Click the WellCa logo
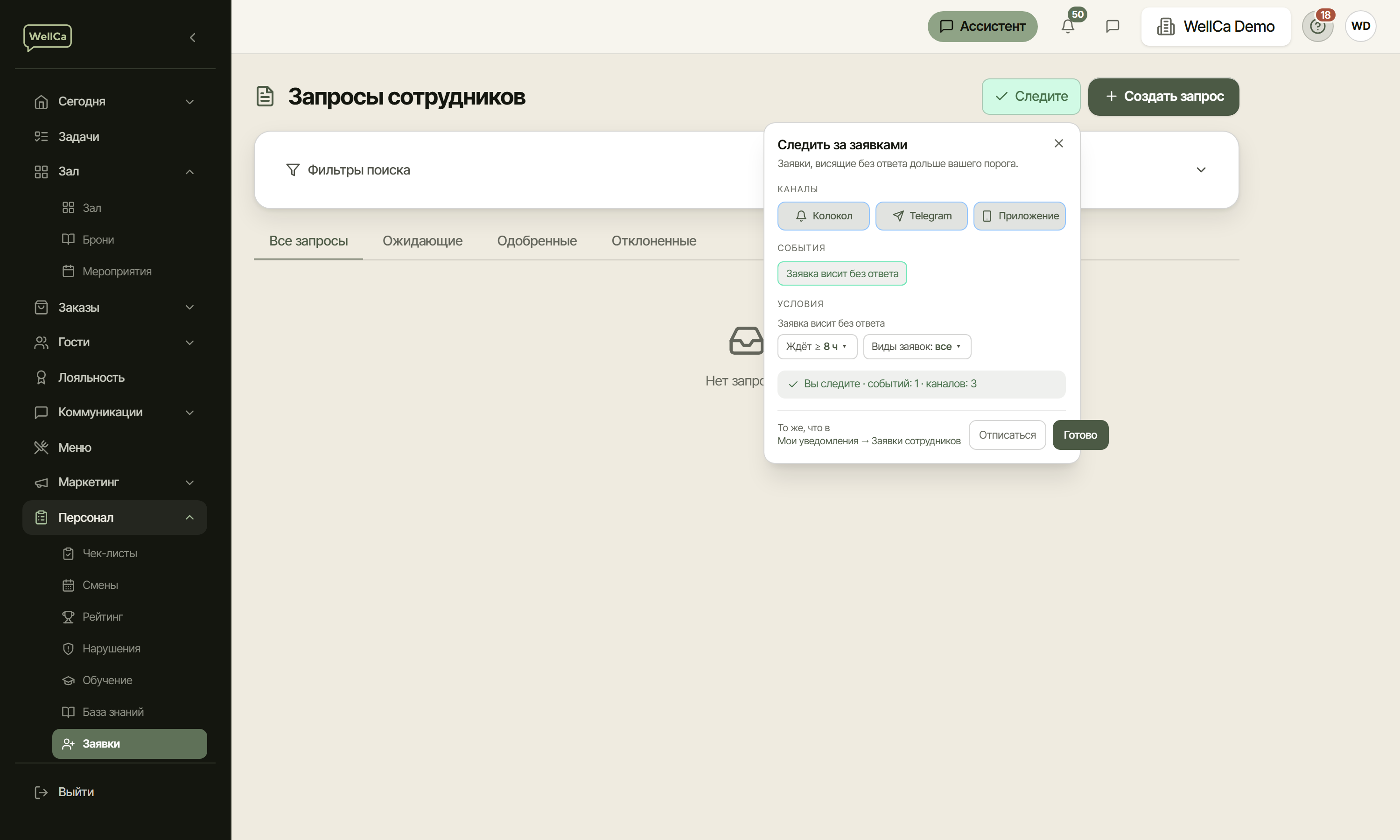The image size is (1400, 840). point(48,37)
